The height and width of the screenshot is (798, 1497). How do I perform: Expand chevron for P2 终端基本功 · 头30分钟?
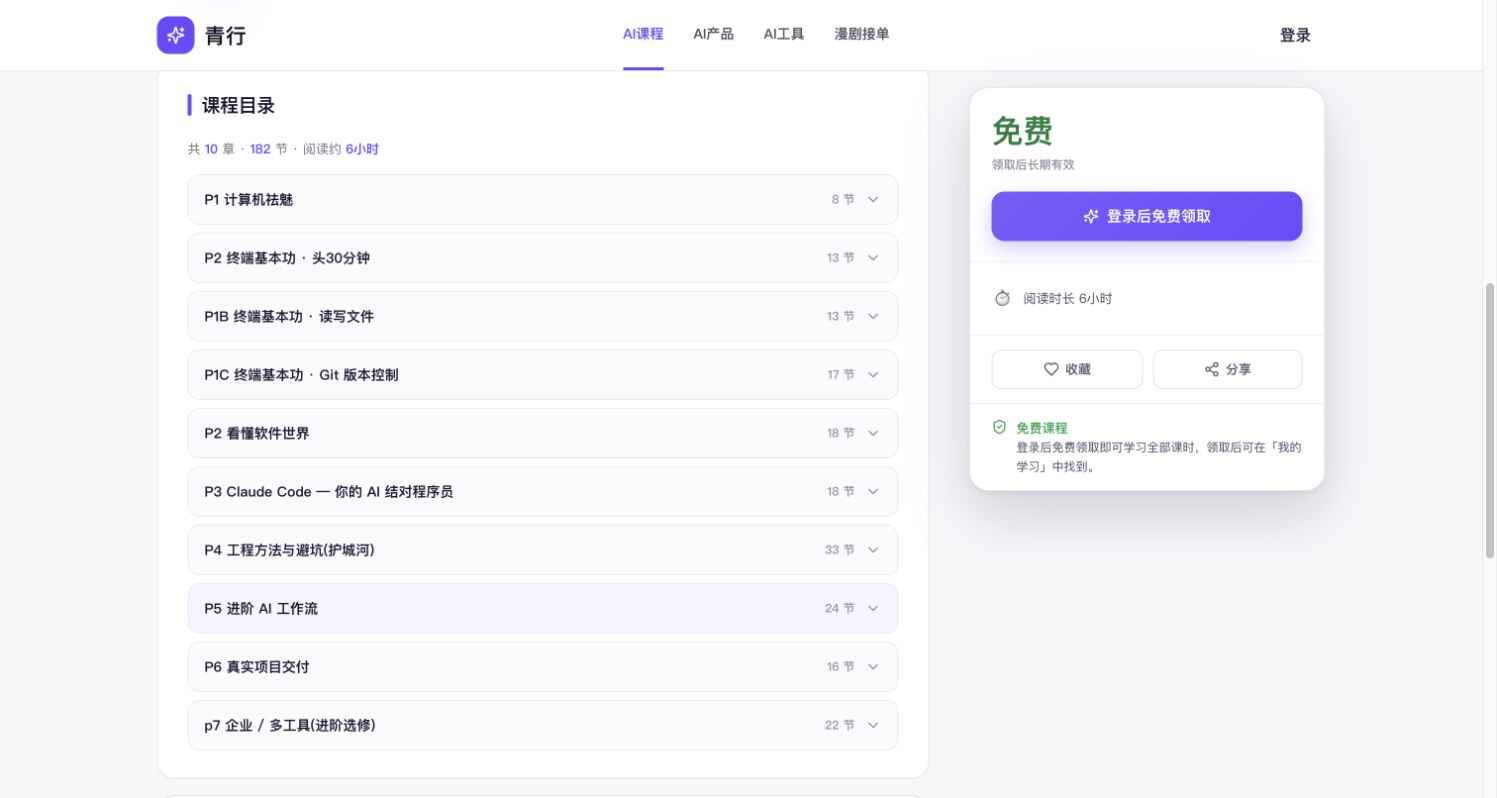click(x=873, y=258)
